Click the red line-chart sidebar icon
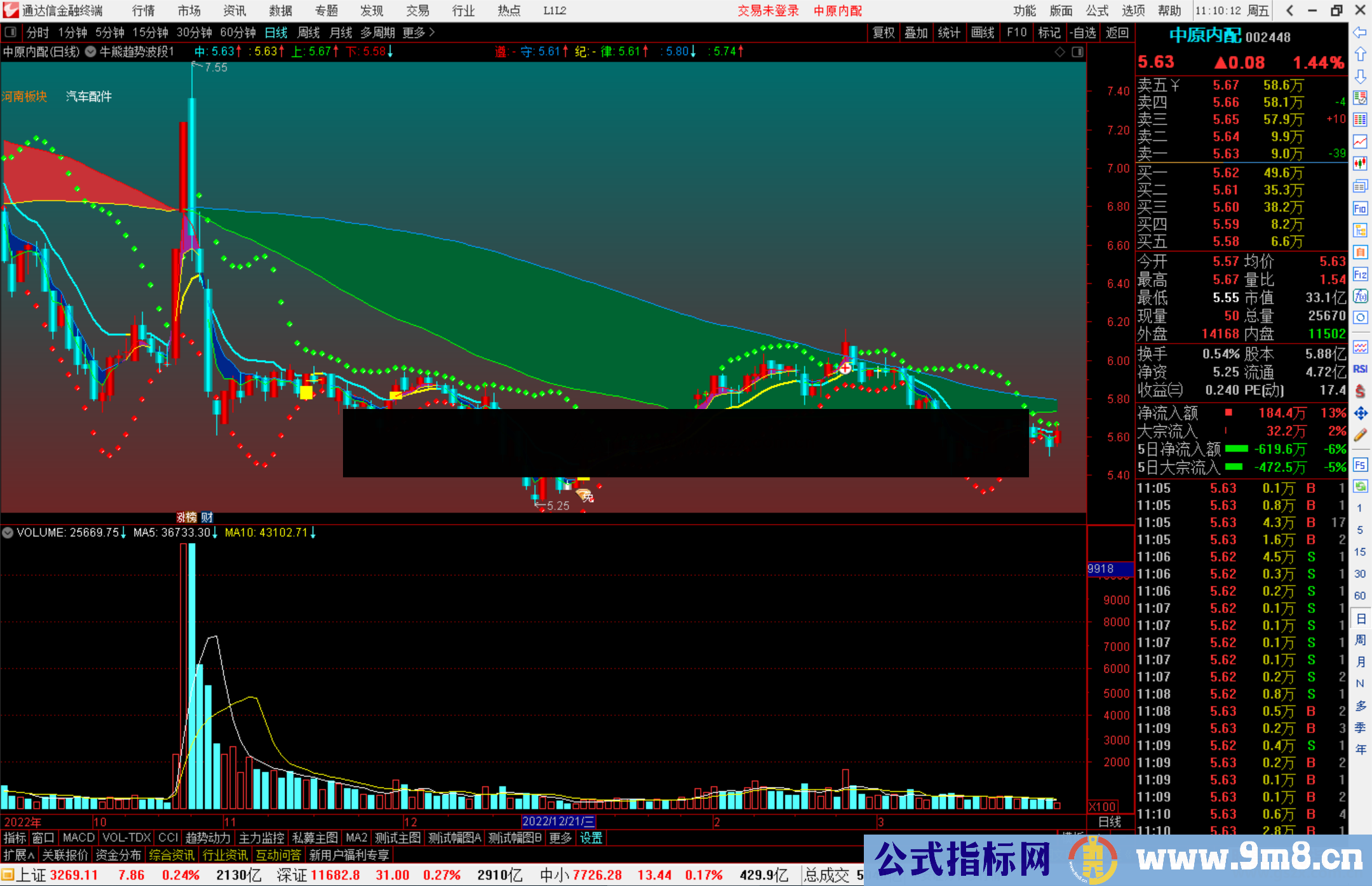The height and width of the screenshot is (886, 1372). [1360, 142]
